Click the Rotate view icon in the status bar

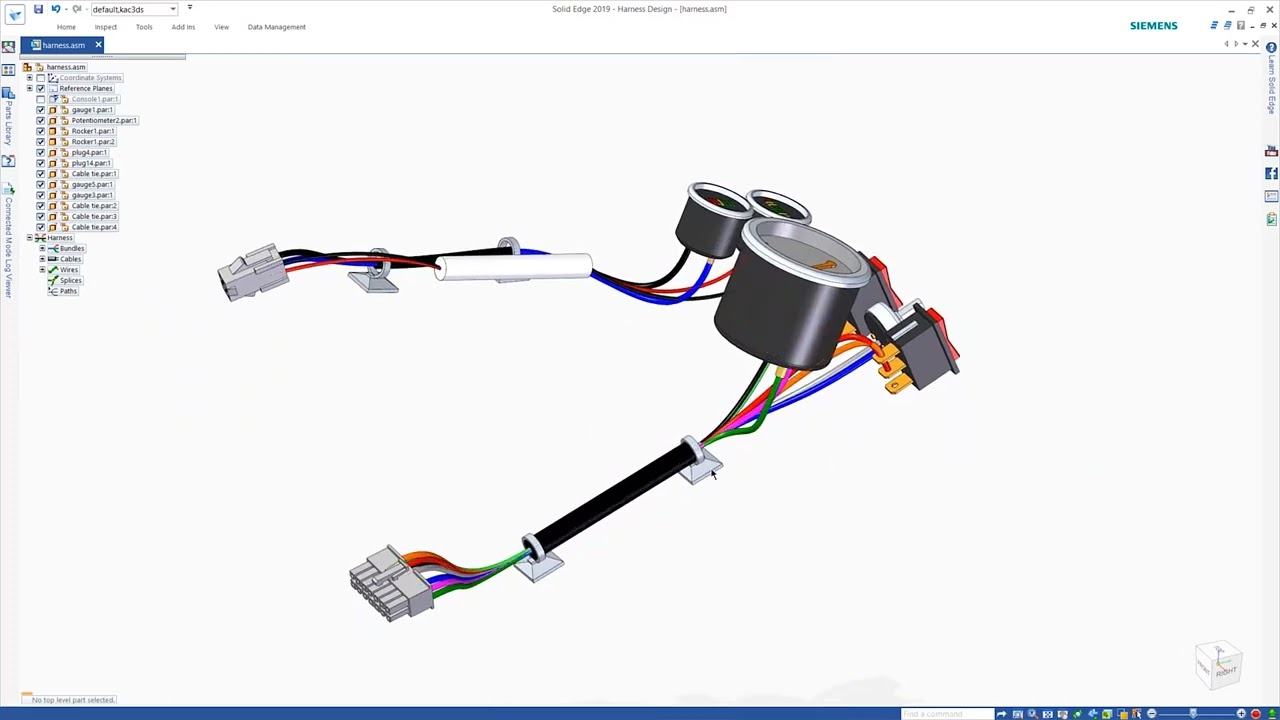click(x=1077, y=713)
